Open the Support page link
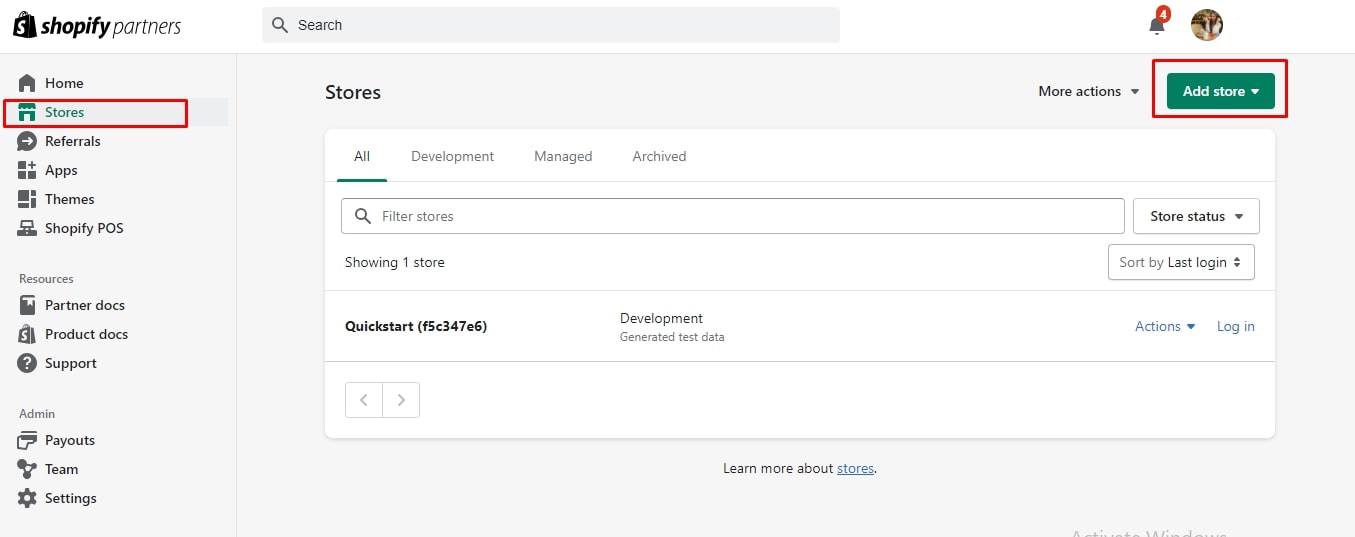This screenshot has width=1355, height=537. point(71,363)
